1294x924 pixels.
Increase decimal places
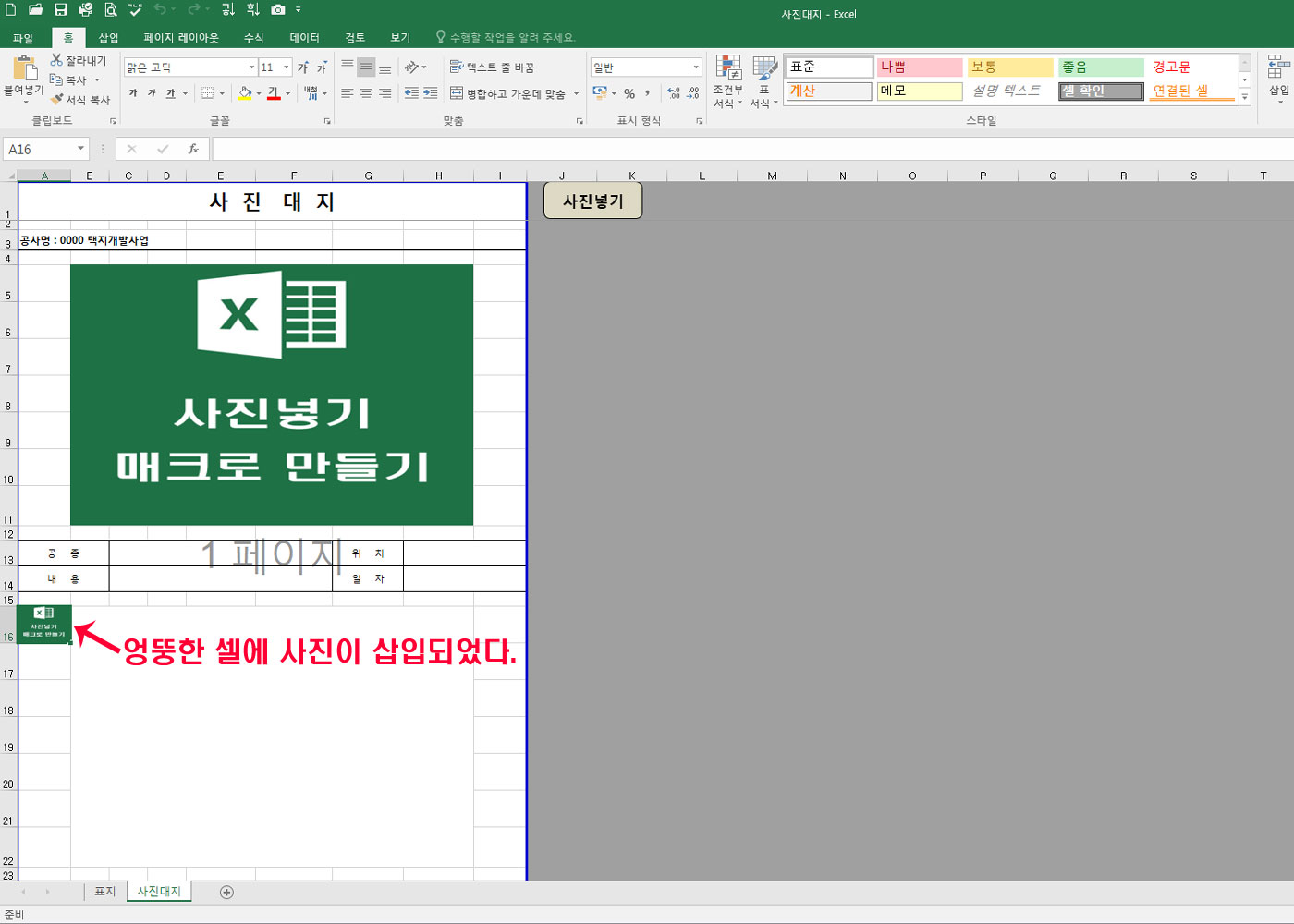pyautogui.click(x=674, y=93)
